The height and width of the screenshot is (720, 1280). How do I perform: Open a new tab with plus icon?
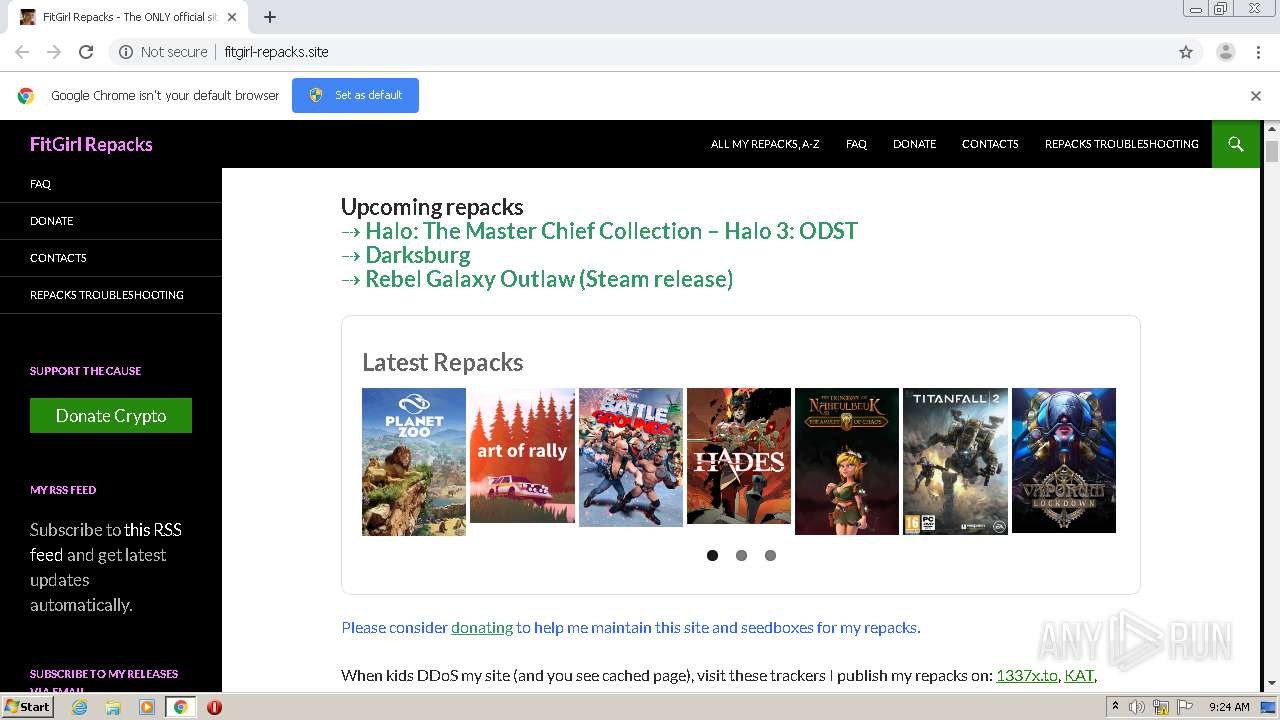point(270,17)
